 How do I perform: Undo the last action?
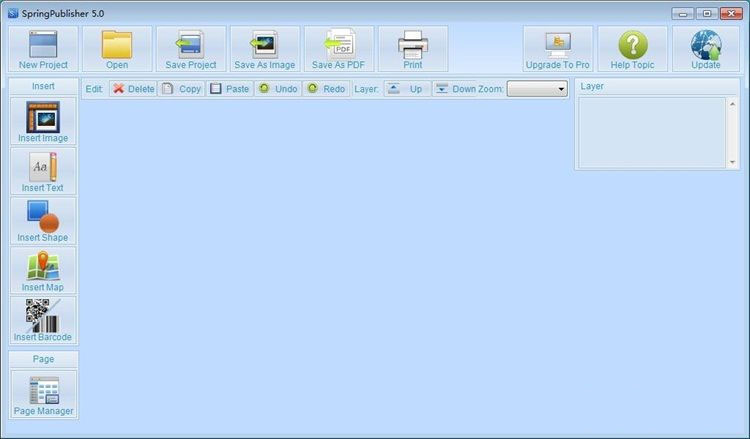(278, 89)
